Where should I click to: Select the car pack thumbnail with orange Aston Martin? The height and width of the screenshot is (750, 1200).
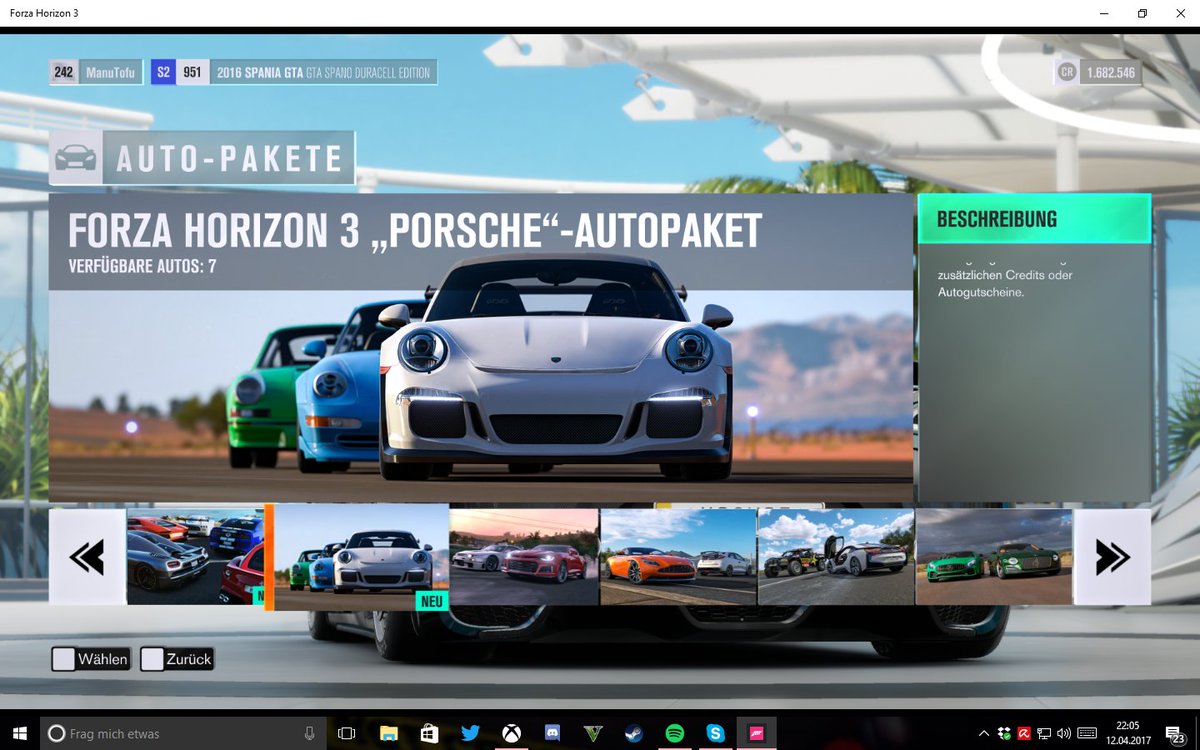678,557
